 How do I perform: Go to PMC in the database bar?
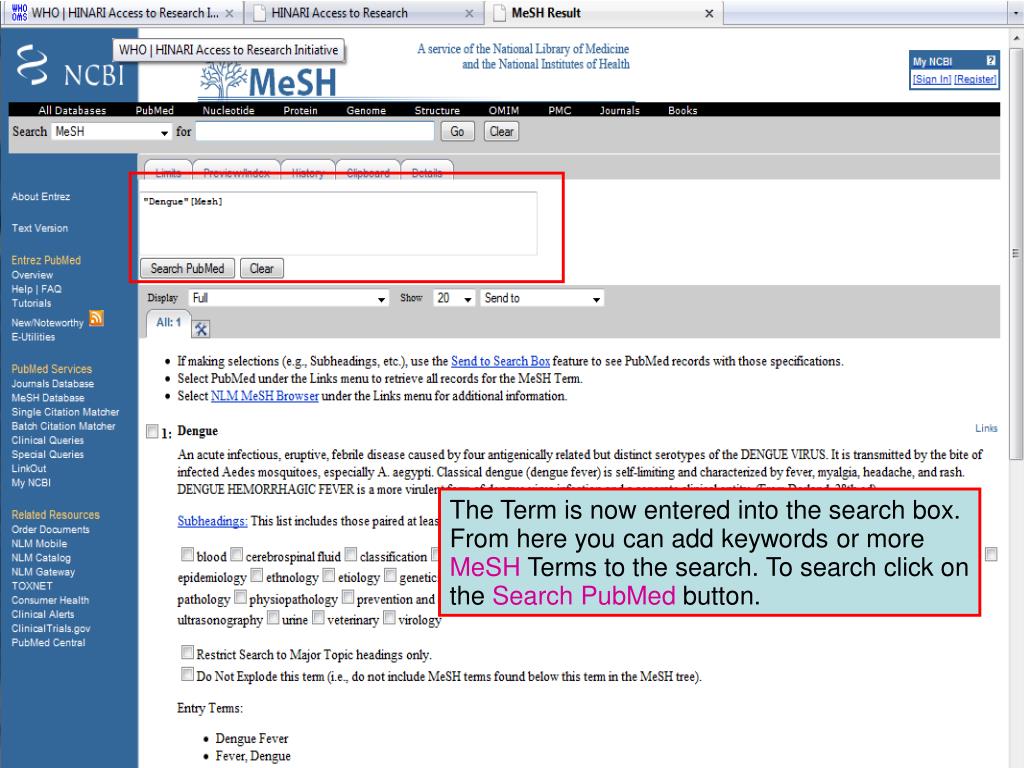(x=560, y=110)
